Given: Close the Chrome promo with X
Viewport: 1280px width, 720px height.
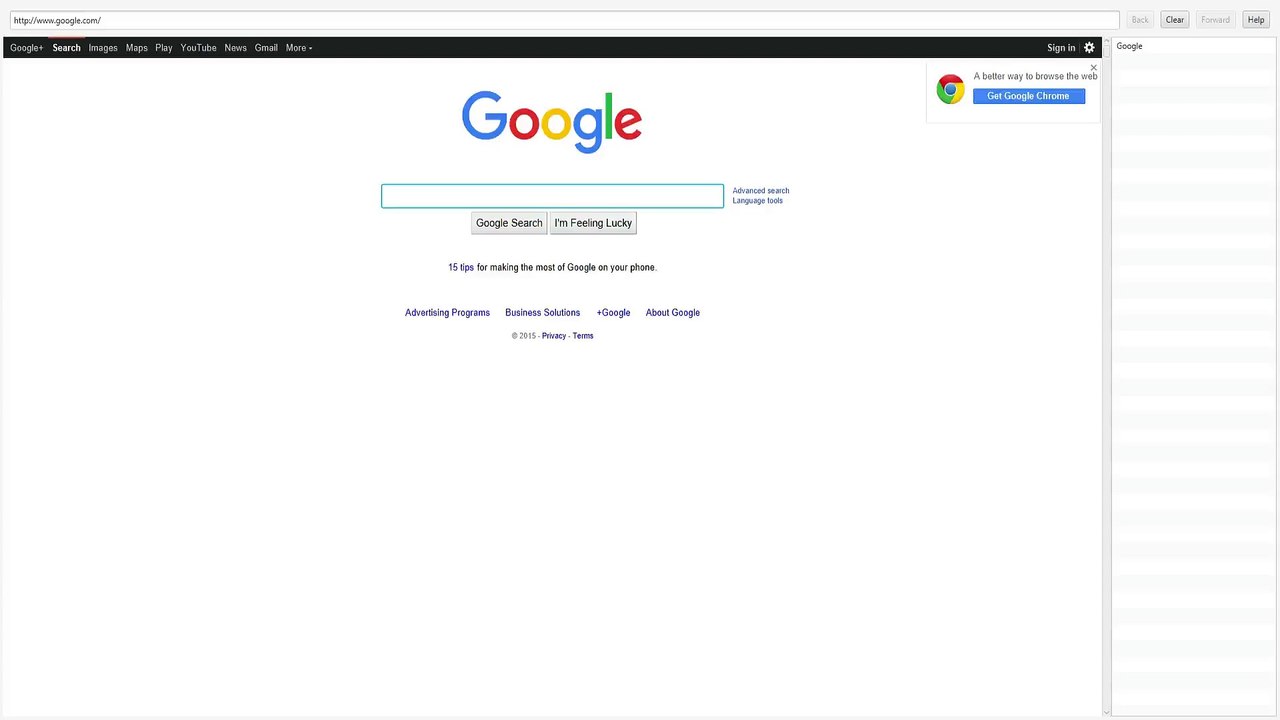Looking at the screenshot, I should pos(1093,68).
